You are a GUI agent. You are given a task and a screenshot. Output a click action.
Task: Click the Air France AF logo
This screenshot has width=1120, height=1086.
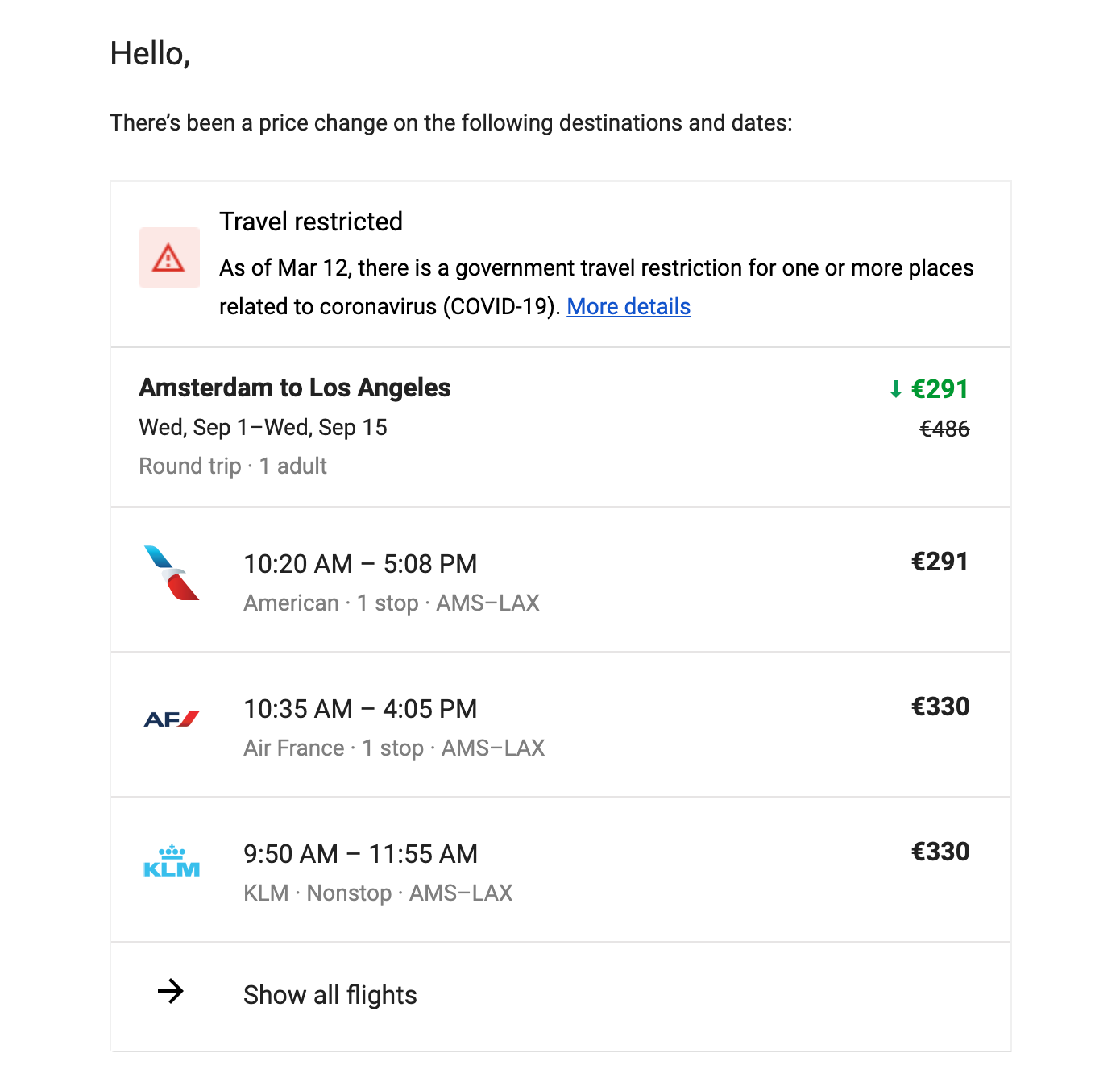(x=171, y=719)
